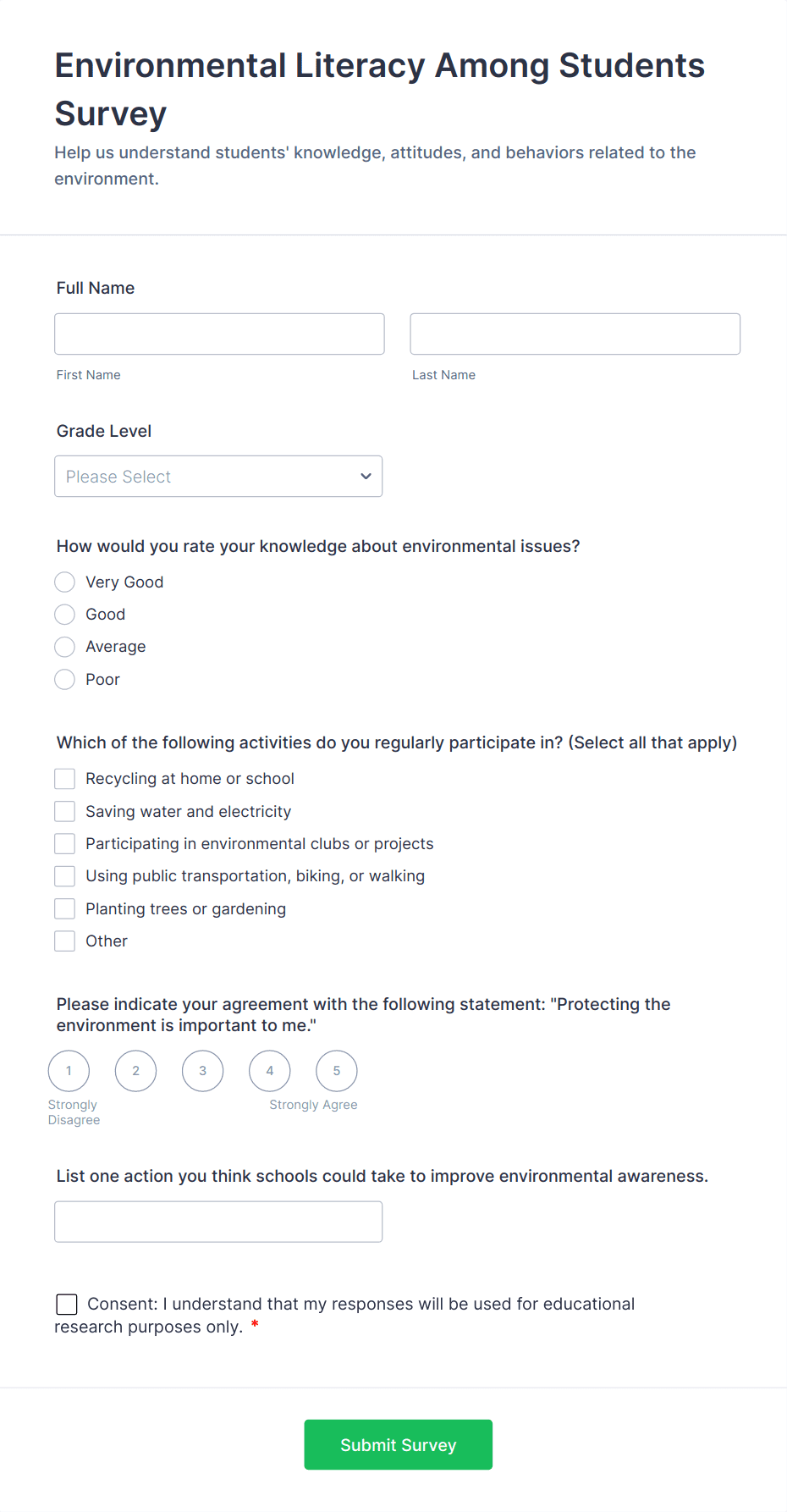This screenshot has width=787, height=1512.
Task: Check Recycling at home or school
Action: (x=64, y=778)
